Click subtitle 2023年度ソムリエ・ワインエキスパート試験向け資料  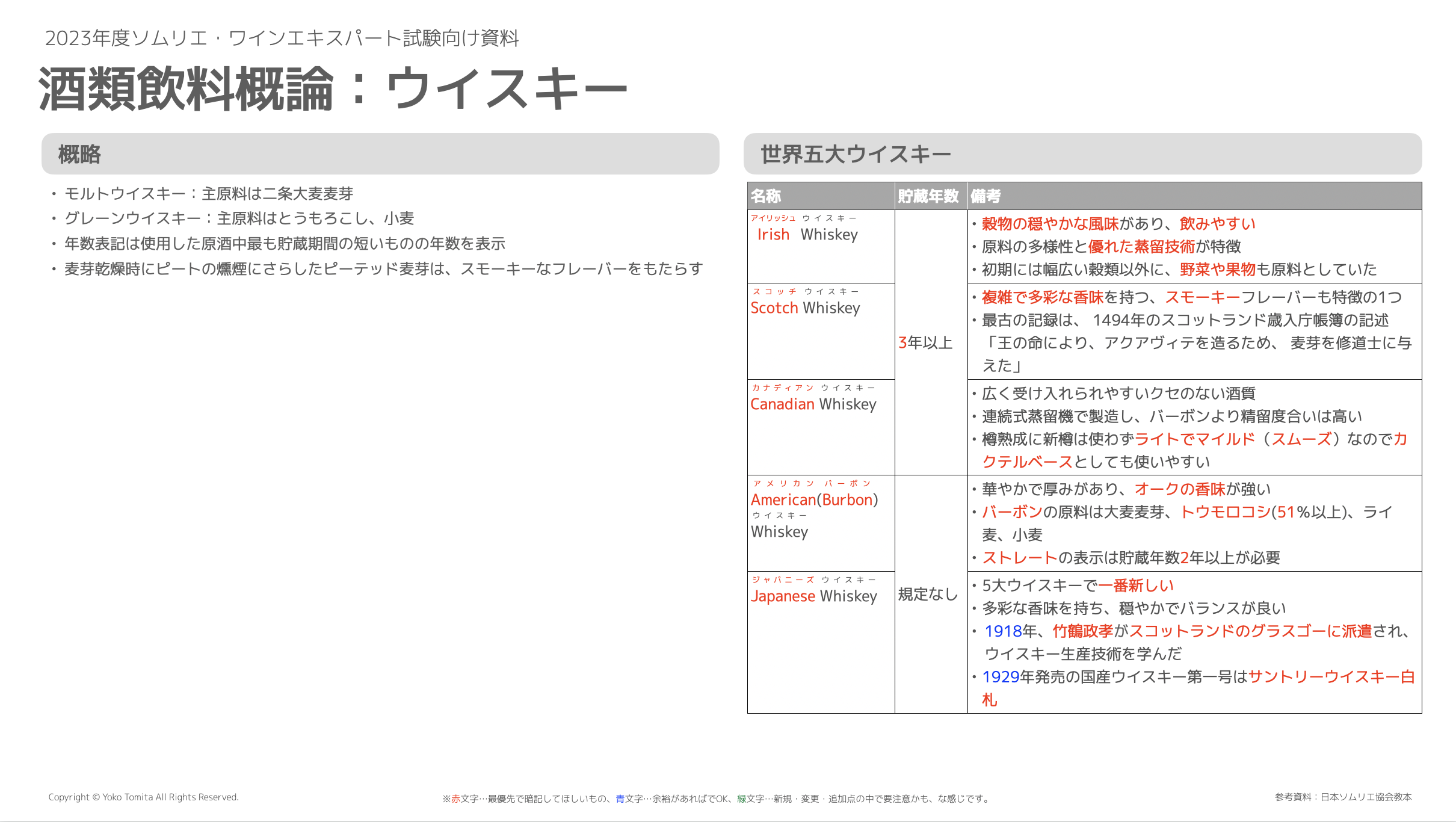point(282,38)
